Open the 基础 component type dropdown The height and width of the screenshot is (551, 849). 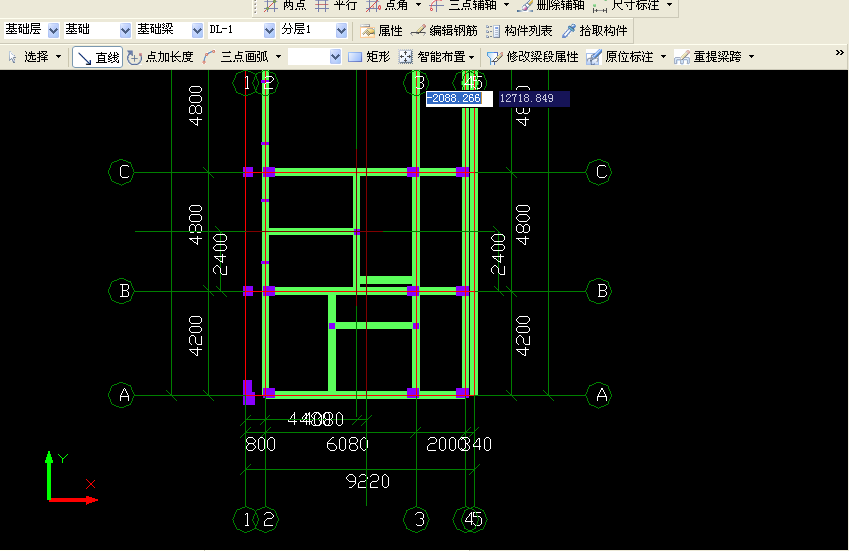point(125,30)
